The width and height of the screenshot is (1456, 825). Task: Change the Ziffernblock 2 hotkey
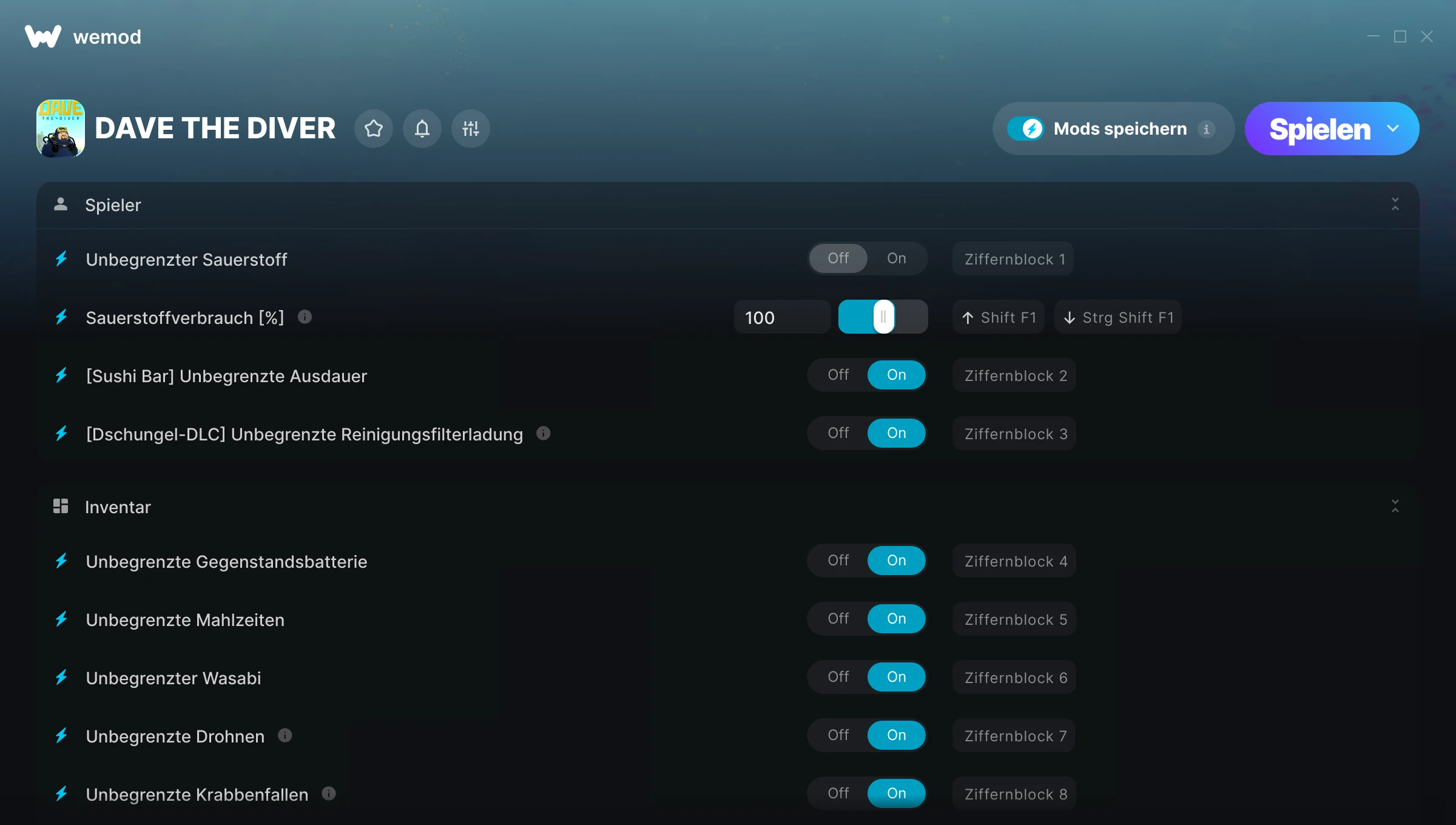coord(1014,375)
